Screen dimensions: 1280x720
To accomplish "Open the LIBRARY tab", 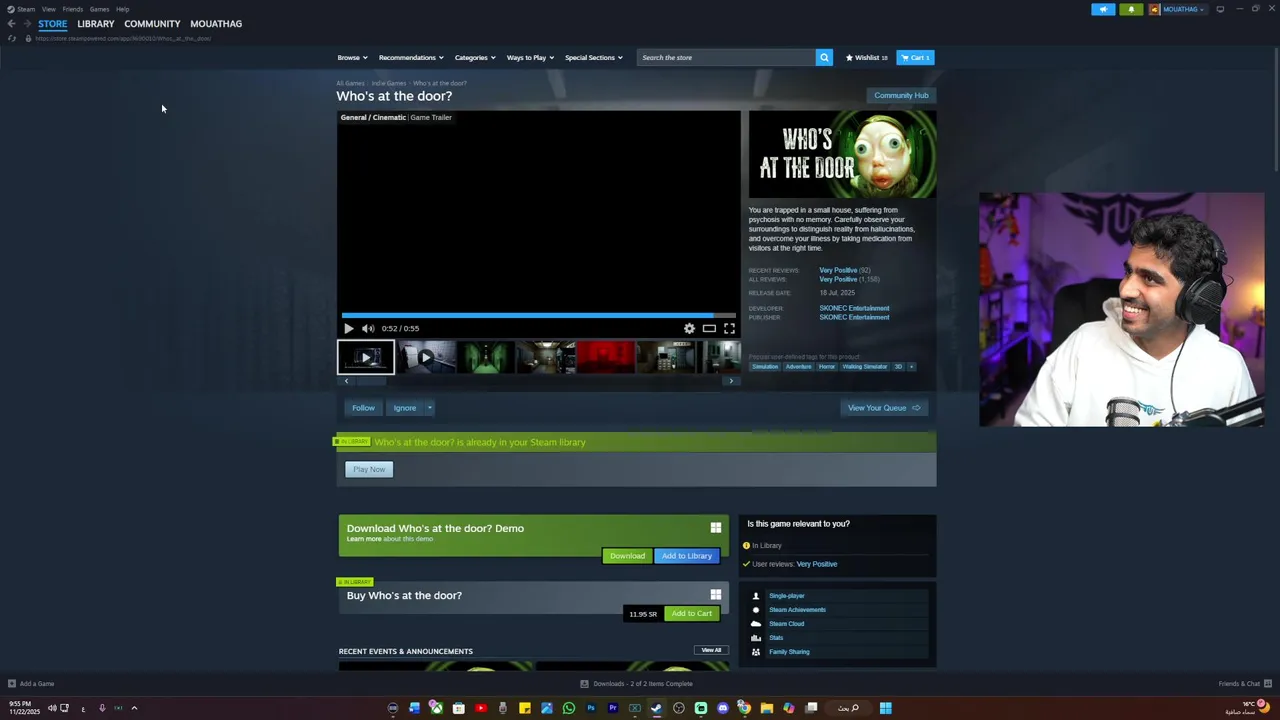I will 96,24.
